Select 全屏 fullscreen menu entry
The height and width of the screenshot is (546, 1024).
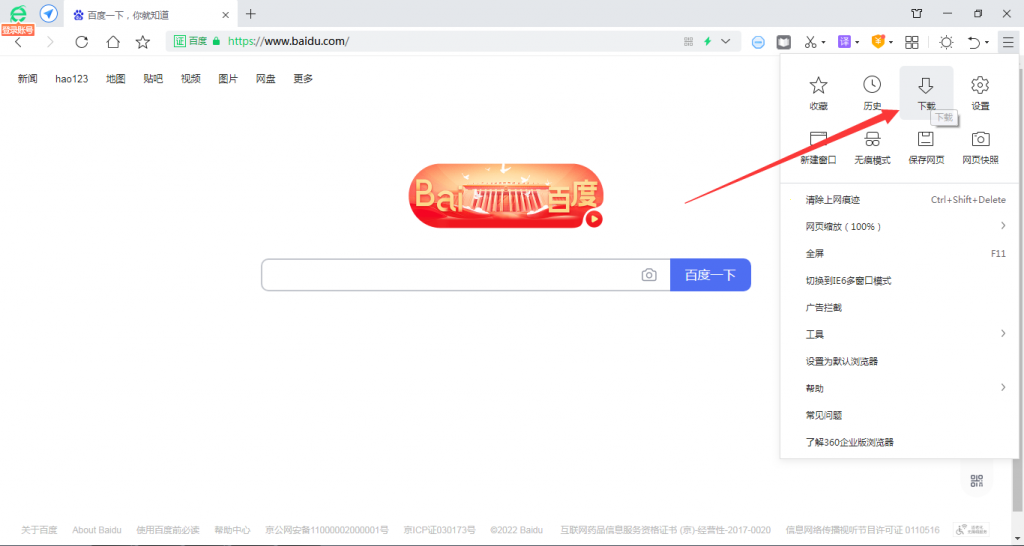(899, 253)
